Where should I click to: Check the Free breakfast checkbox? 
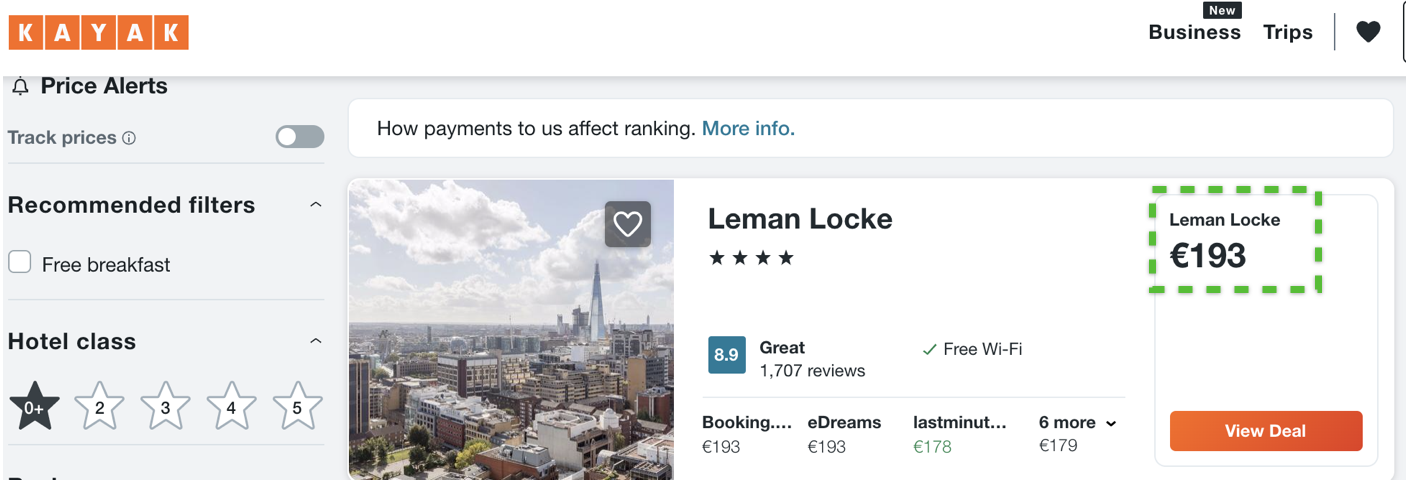coord(20,263)
